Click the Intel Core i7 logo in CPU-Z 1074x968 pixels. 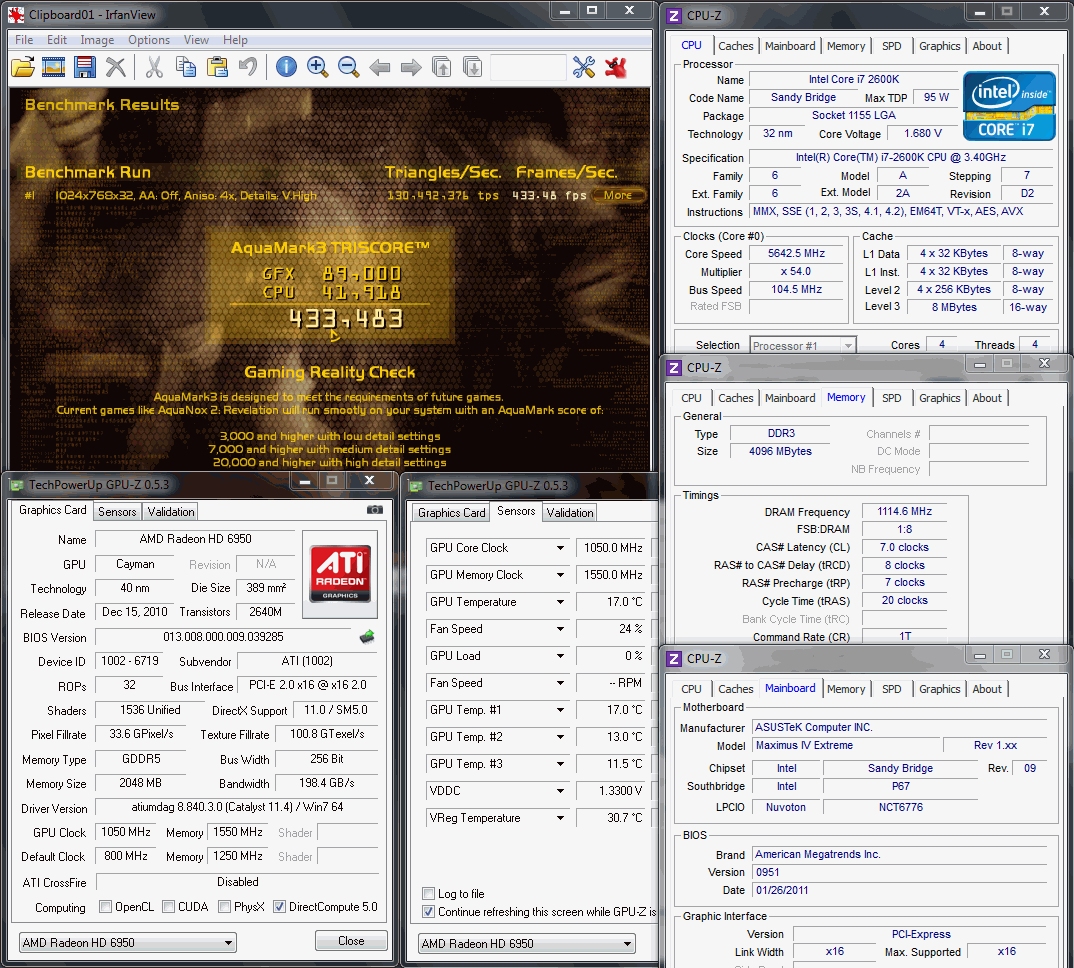pos(1009,106)
